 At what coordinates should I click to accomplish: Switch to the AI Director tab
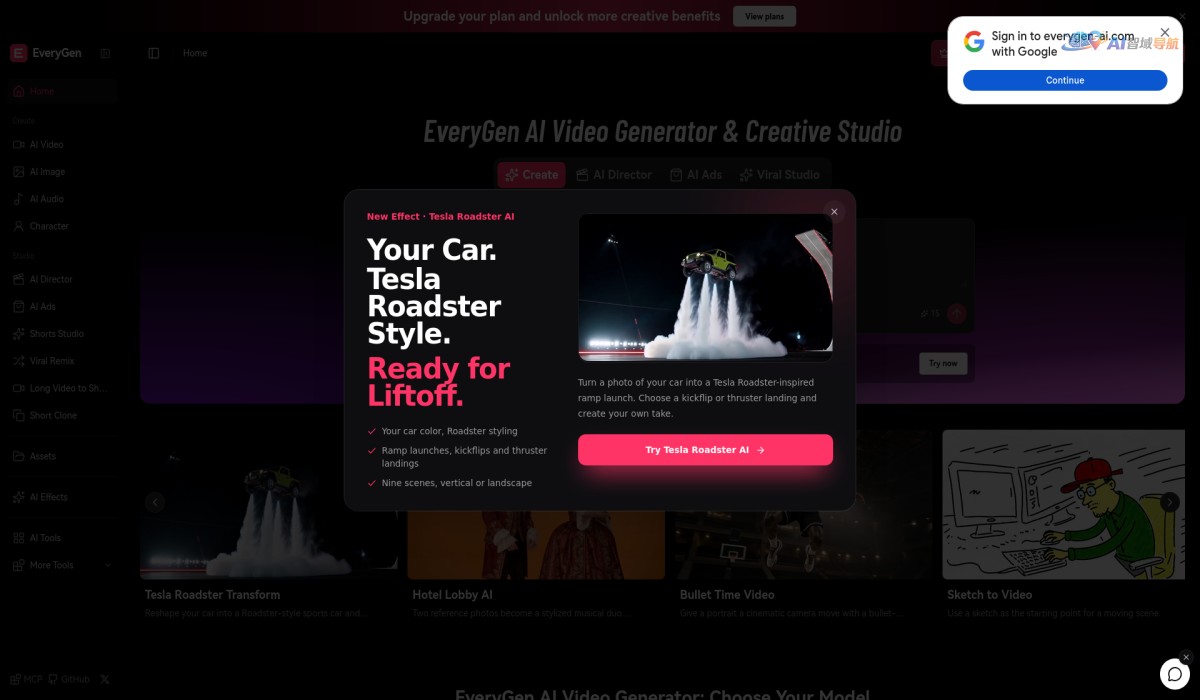point(614,175)
